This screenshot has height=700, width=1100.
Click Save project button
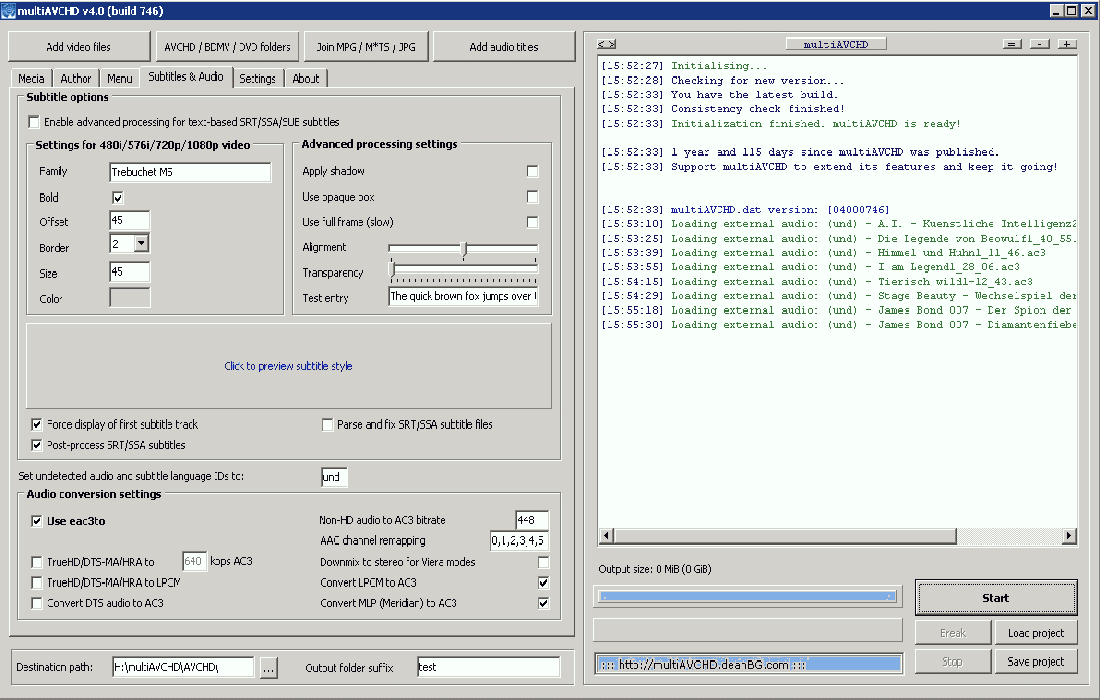tap(1035, 662)
